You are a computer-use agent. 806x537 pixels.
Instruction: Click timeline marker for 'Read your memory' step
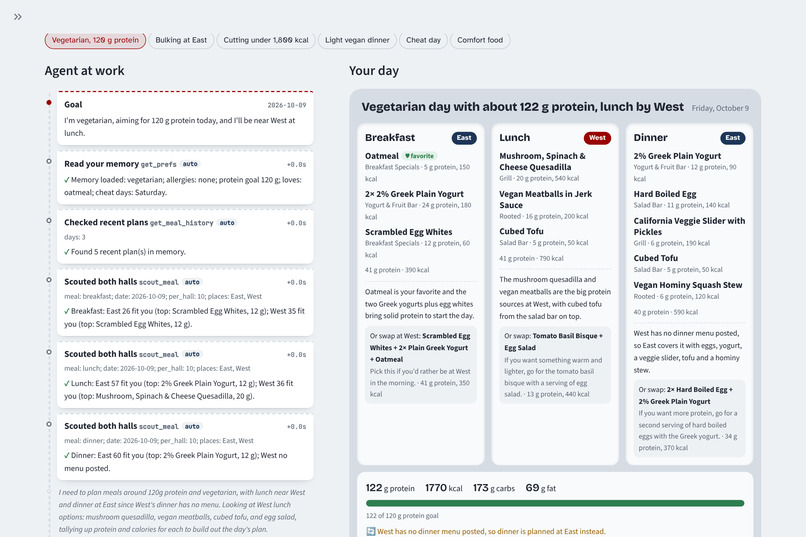click(x=49, y=161)
